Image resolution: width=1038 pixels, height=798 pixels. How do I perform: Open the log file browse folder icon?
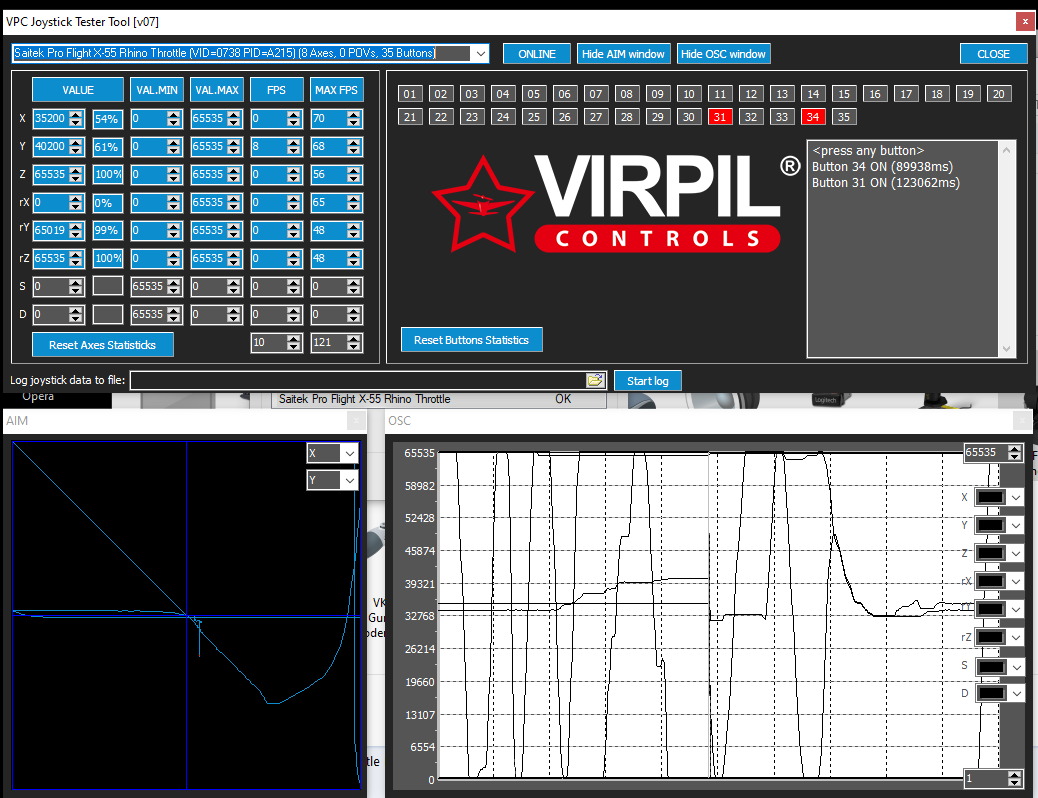tap(595, 380)
